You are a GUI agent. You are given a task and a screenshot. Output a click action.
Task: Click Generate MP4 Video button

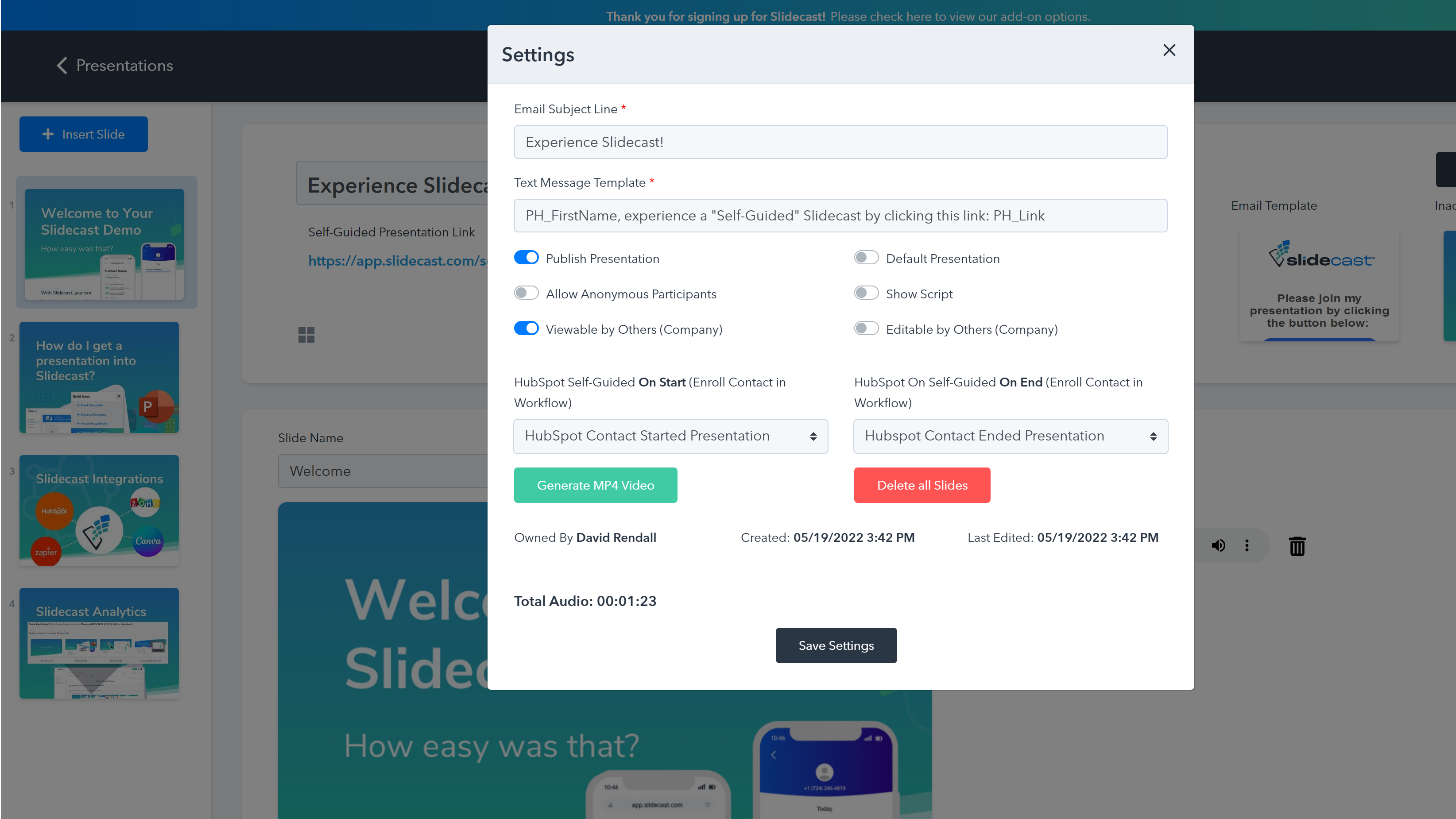(596, 485)
